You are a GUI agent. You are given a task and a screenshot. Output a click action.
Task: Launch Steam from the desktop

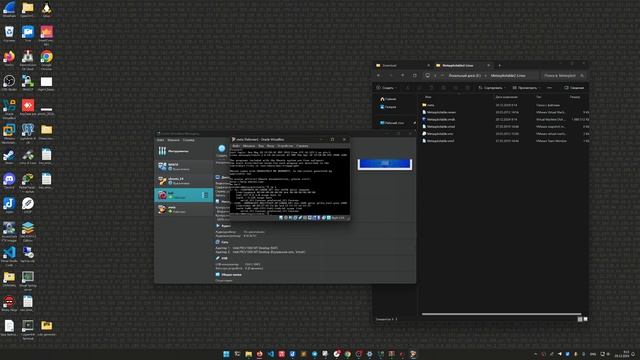click(x=9, y=156)
